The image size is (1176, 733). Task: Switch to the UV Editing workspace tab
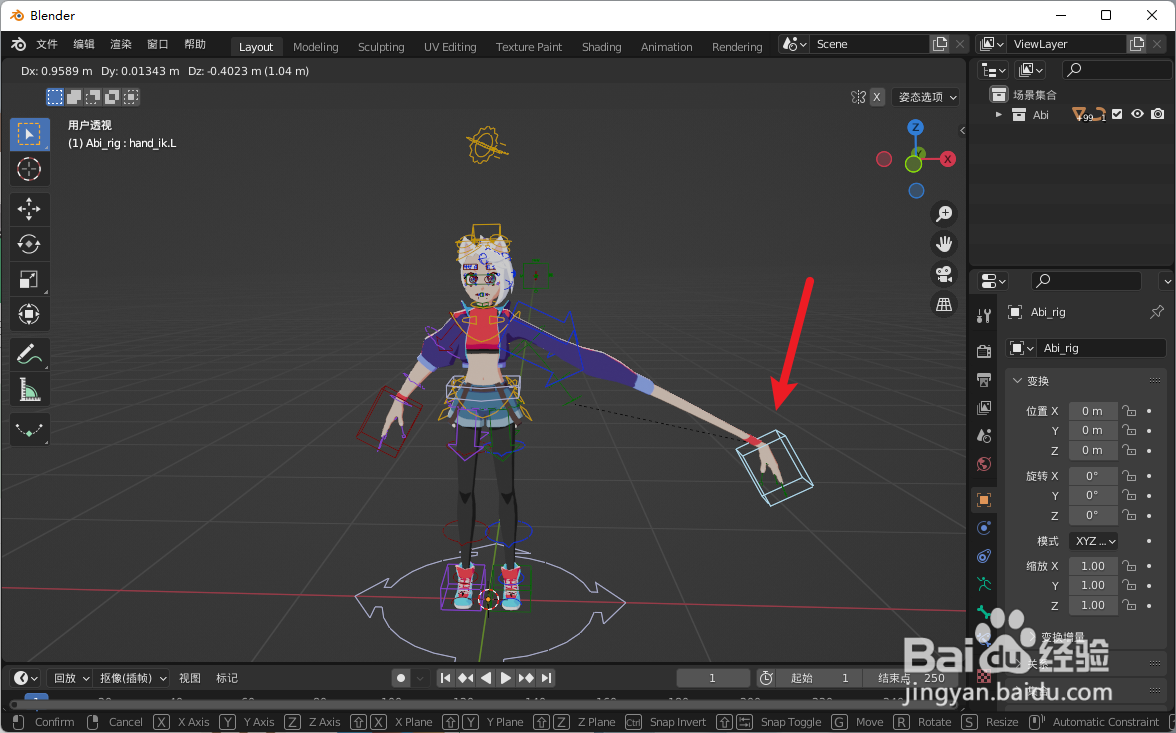tap(450, 47)
